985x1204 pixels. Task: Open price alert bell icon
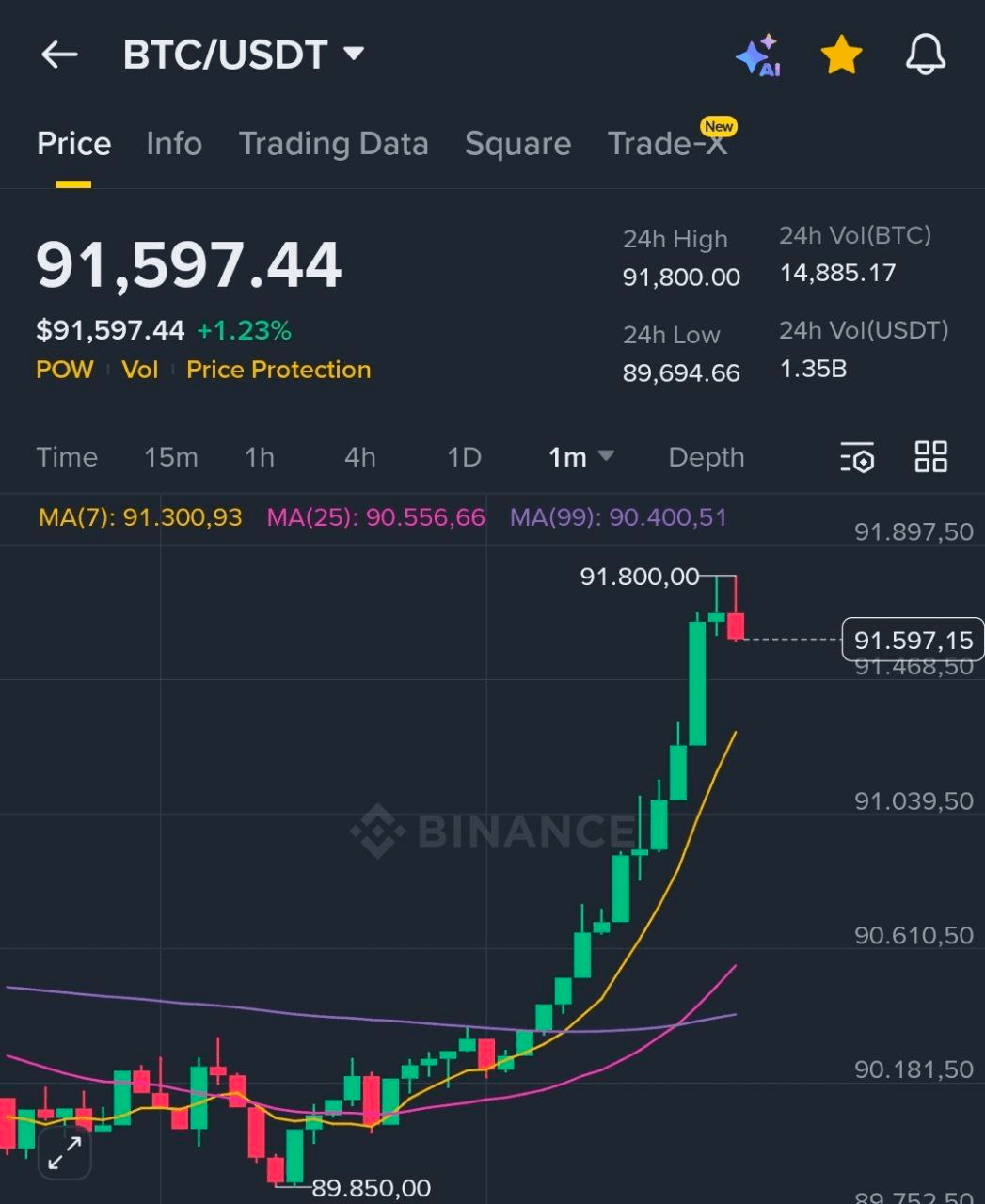925,55
